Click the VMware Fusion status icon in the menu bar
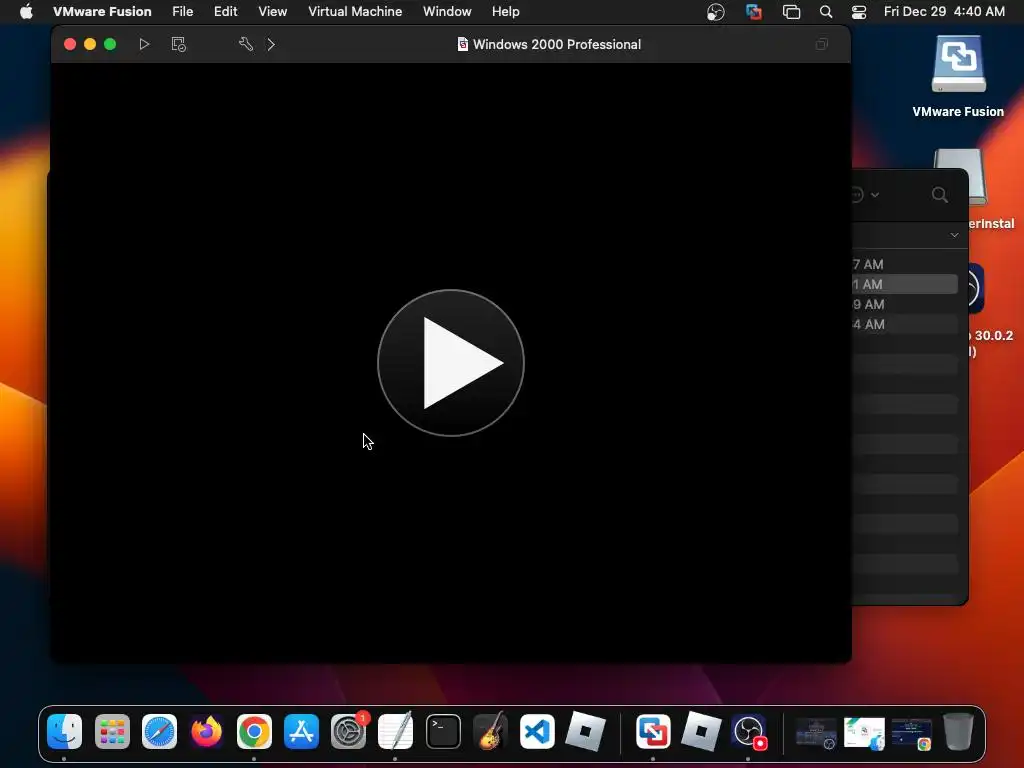Screen dimensions: 1024x768 (754, 12)
